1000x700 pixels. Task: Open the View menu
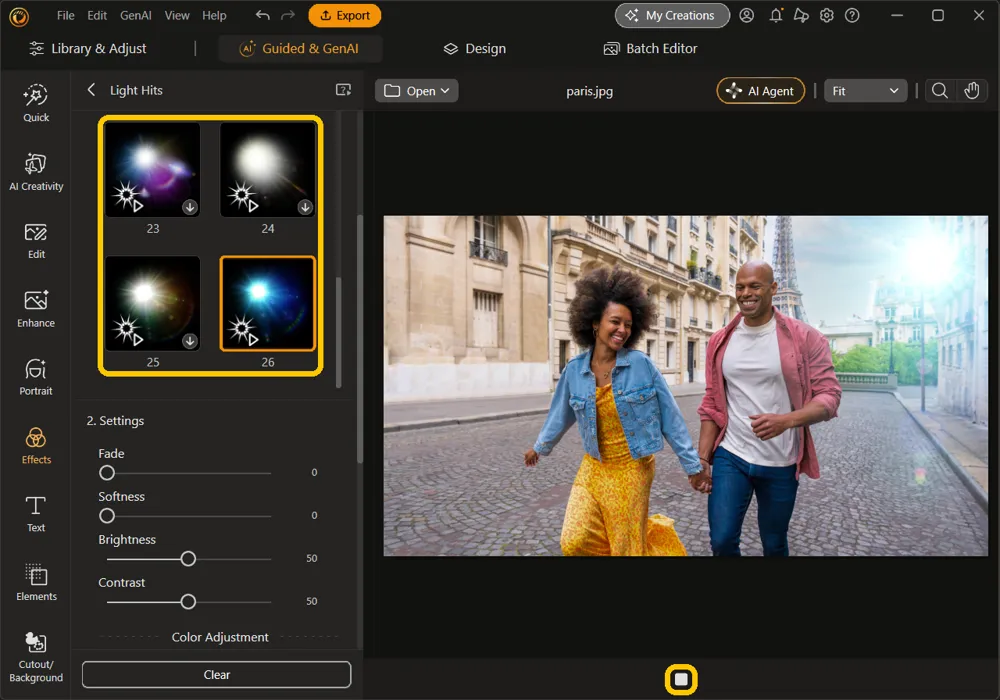click(177, 15)
